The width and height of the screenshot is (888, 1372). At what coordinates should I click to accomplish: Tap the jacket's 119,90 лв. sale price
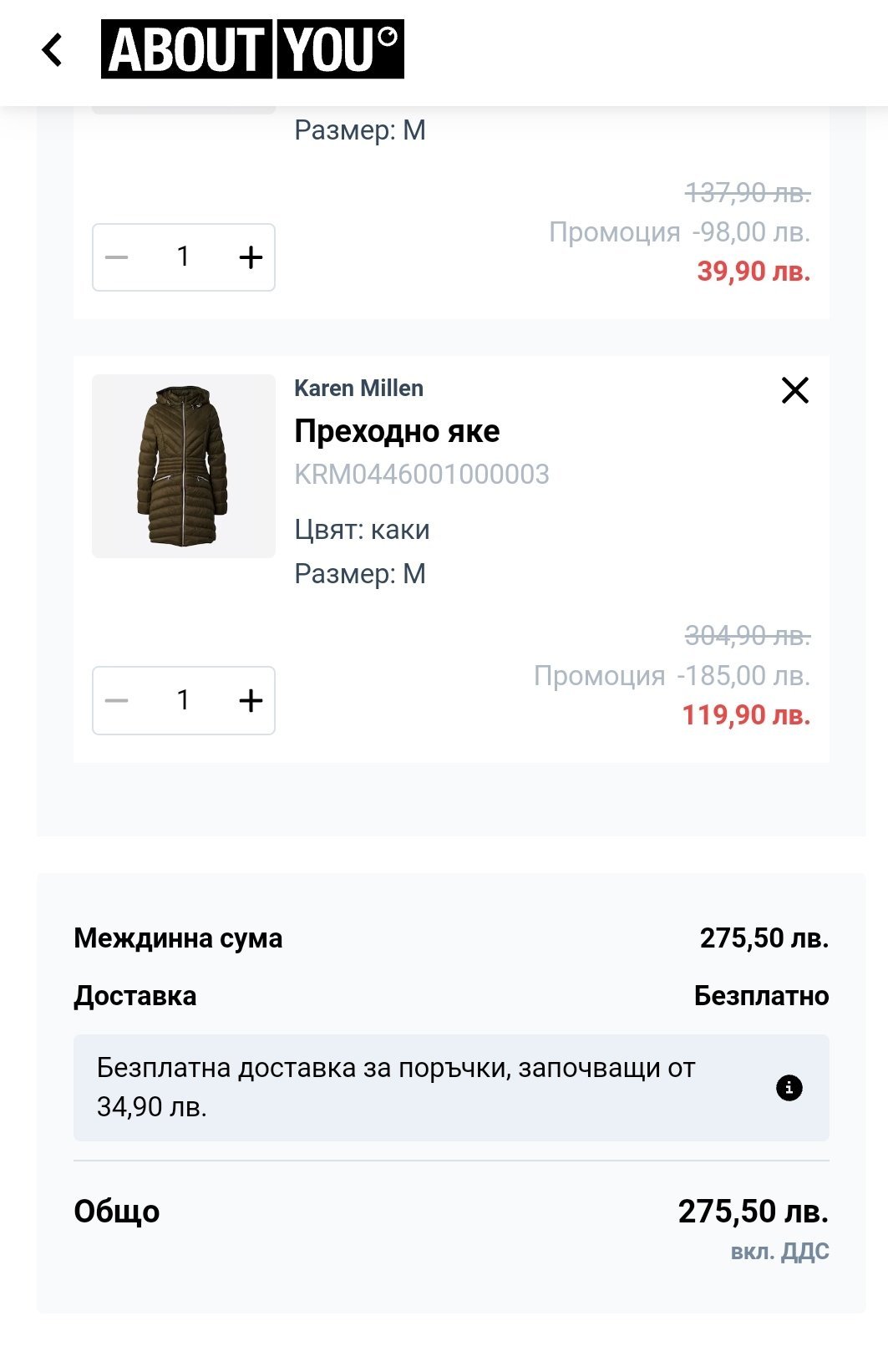point(746,715)
